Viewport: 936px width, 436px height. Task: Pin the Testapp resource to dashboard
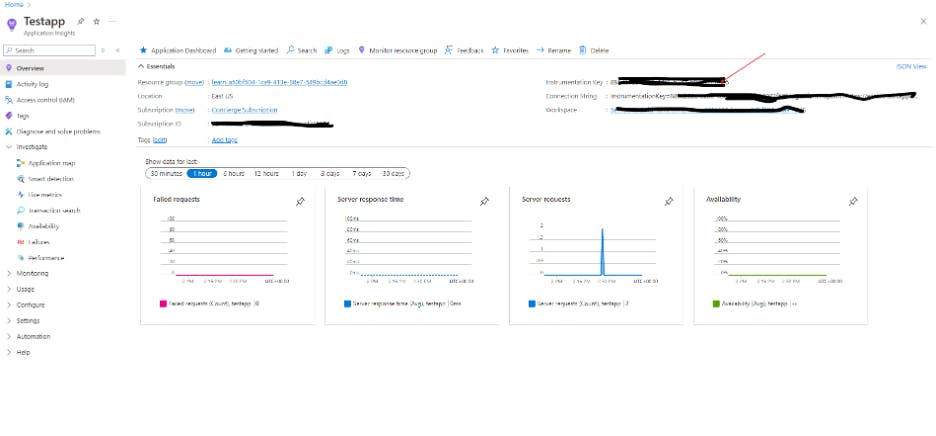(81, 22)
